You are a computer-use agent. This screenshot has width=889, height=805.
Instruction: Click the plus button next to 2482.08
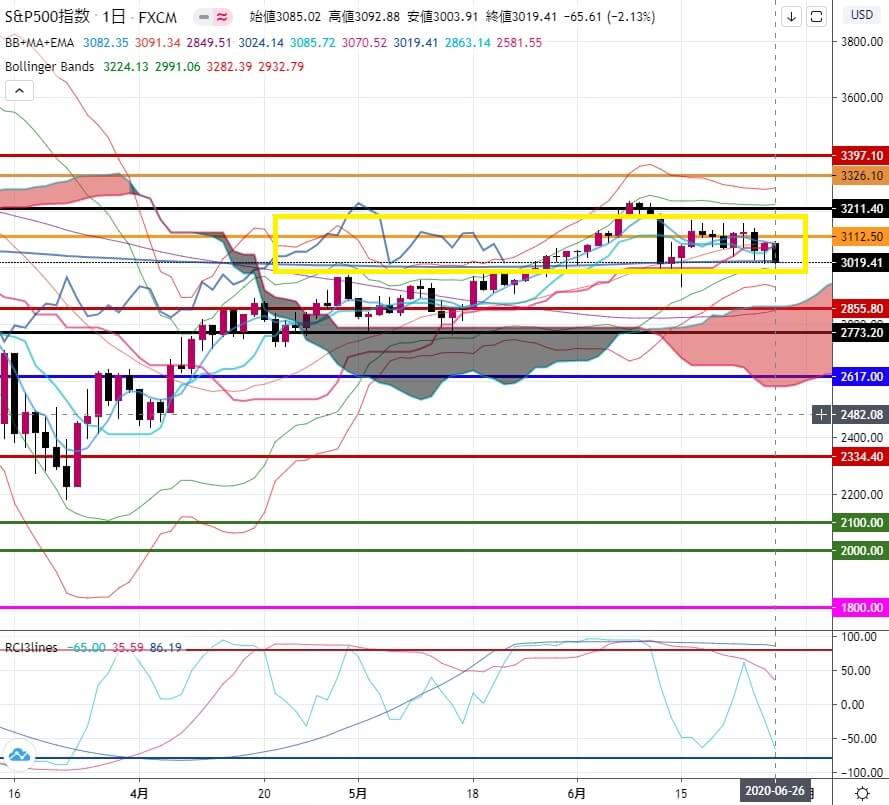[822, 414]
